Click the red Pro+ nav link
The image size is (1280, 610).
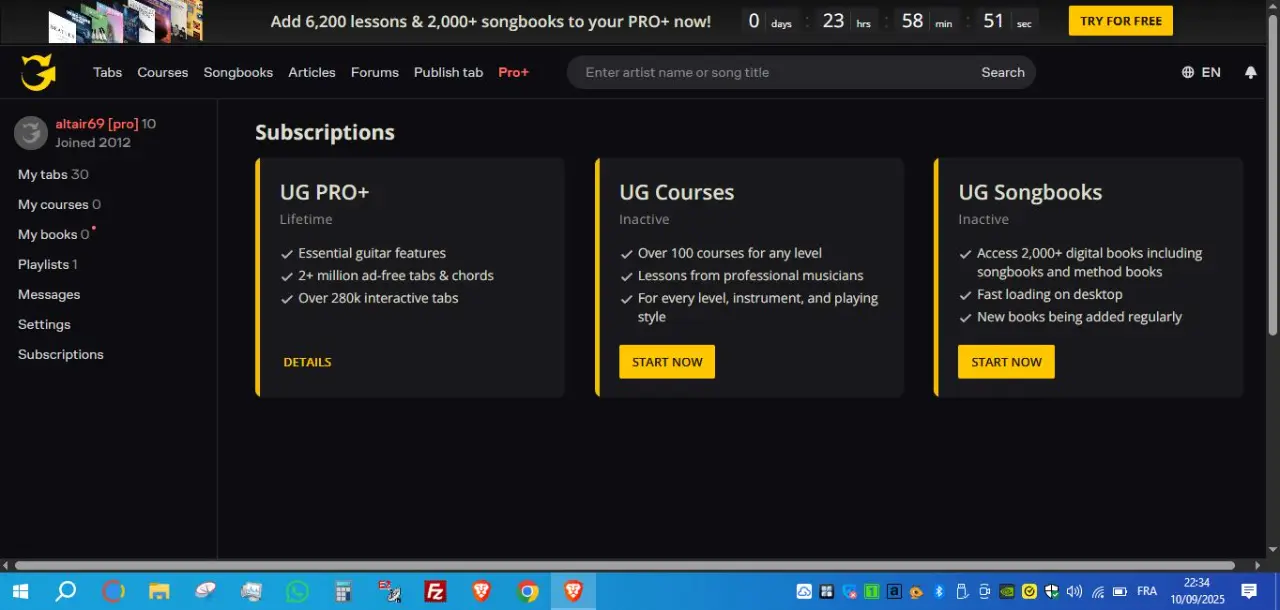(x=514, y=72)
